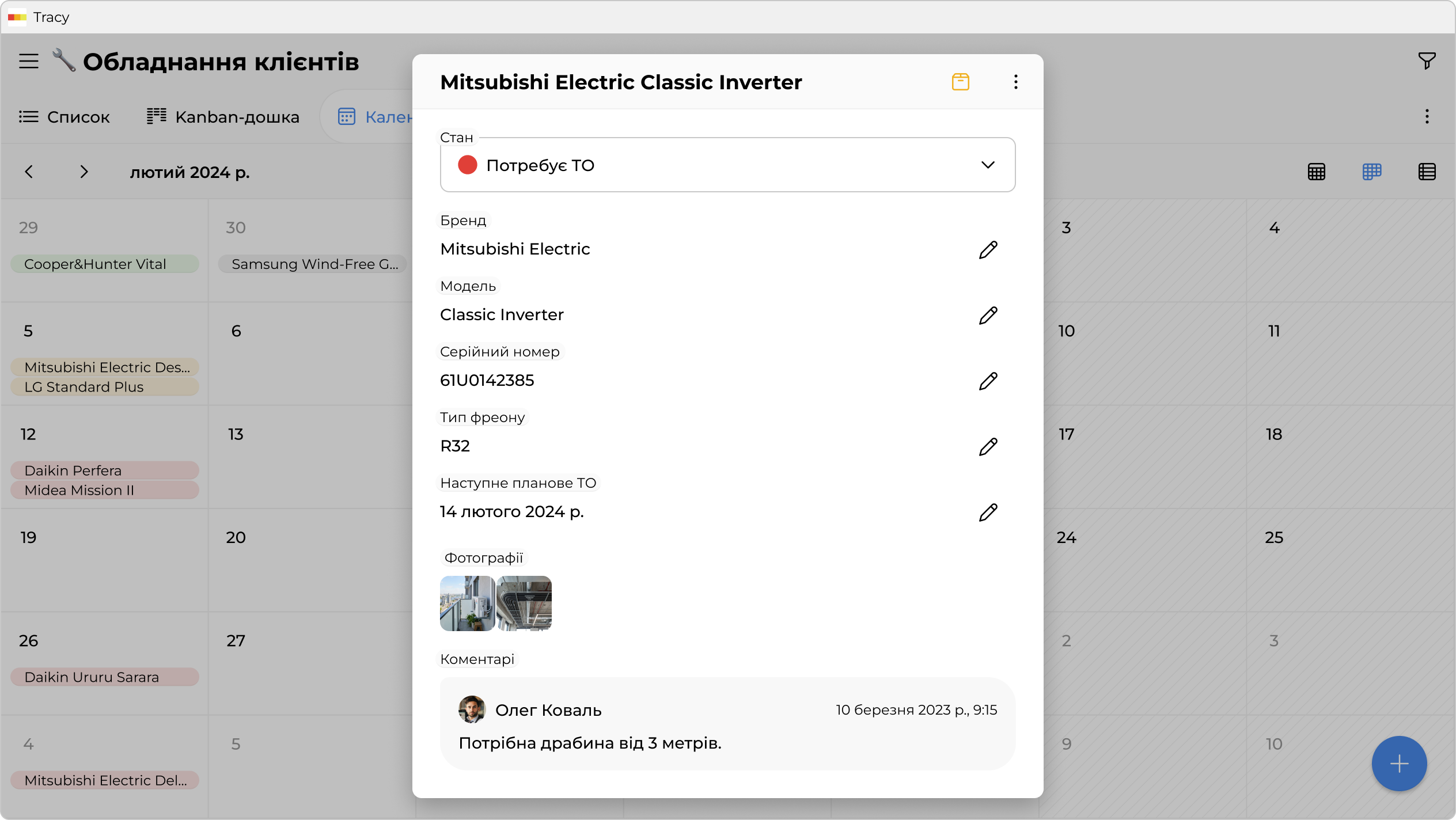
Task: Switch to Kanban-дошка tab
Action: [x=223, y=117]
